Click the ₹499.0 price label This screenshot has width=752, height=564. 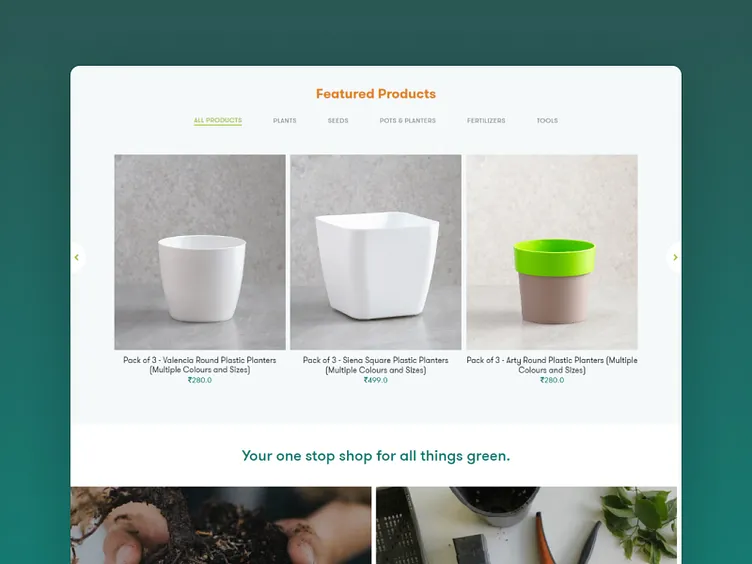coord(376,380)
